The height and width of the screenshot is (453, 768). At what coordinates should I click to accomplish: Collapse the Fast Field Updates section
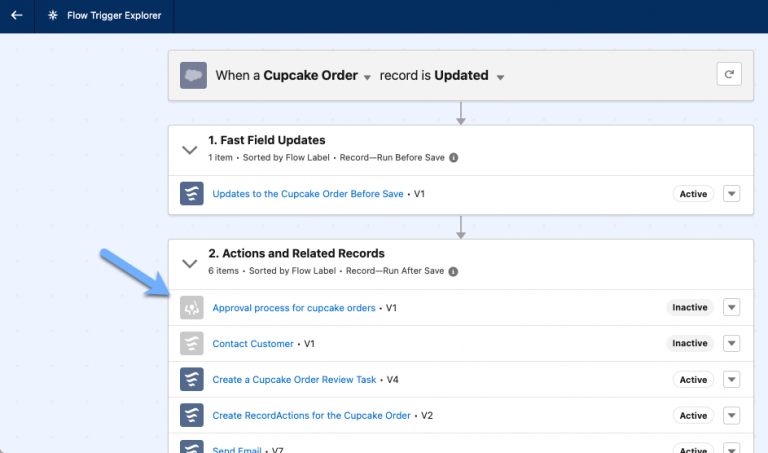(189, 149)
